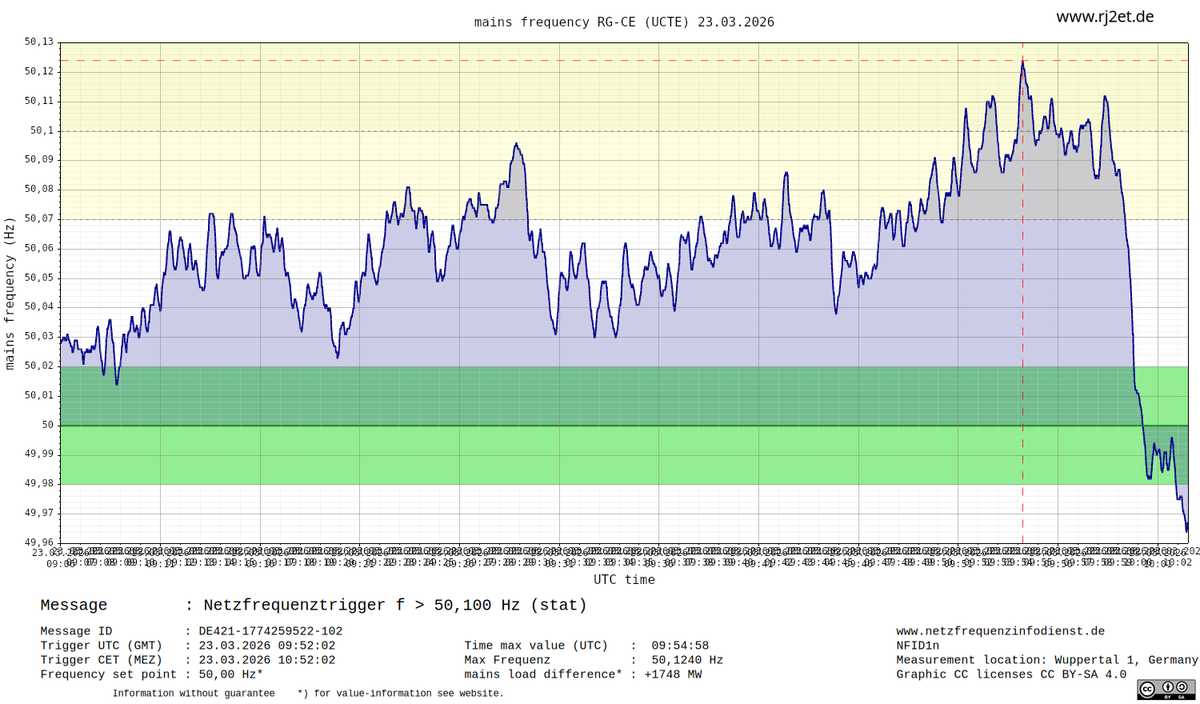Click the 50,03 y-axis label

[x=39, y=337]
